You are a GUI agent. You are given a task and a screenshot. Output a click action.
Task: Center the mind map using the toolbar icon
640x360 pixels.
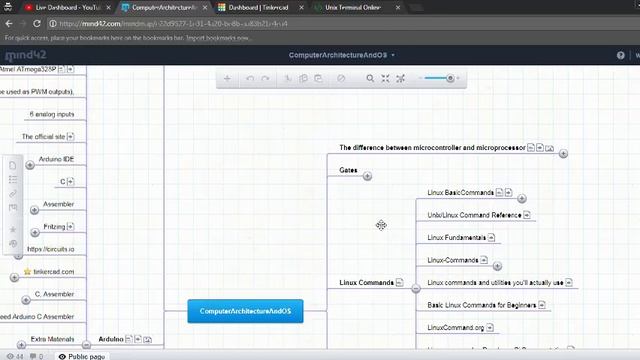400,78
